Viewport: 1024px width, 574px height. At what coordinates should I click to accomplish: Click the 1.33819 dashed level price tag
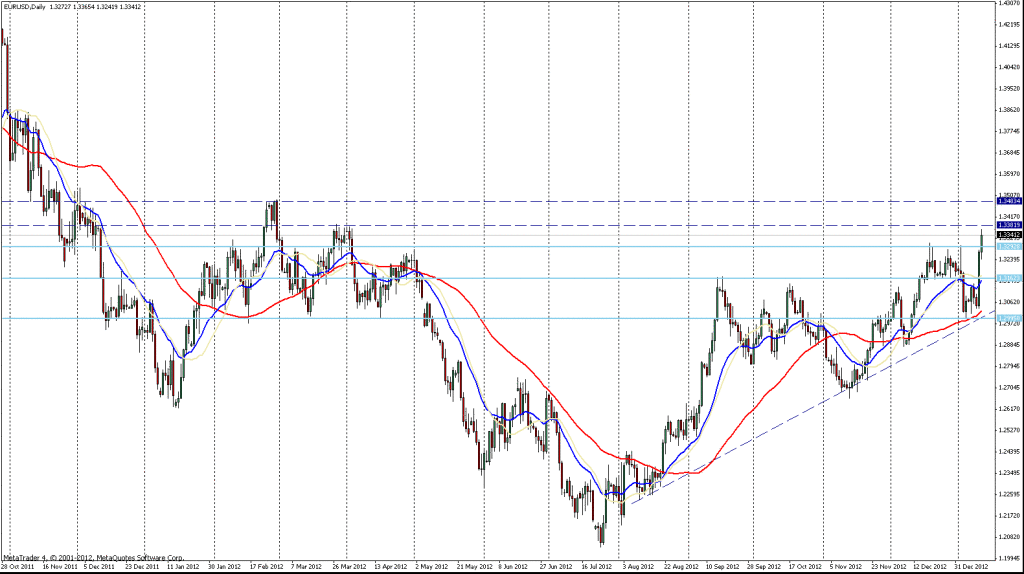1008,225
